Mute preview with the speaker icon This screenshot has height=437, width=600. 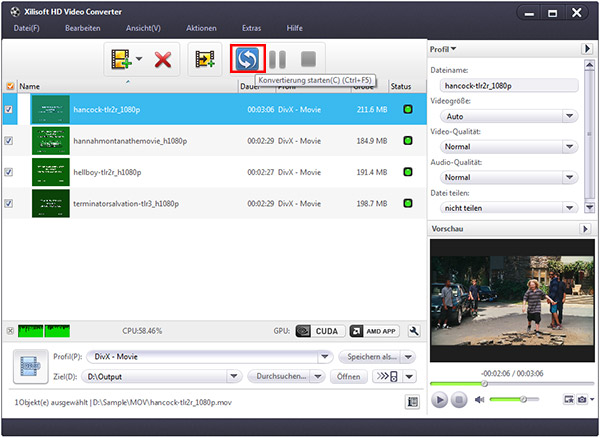[479, 400]
